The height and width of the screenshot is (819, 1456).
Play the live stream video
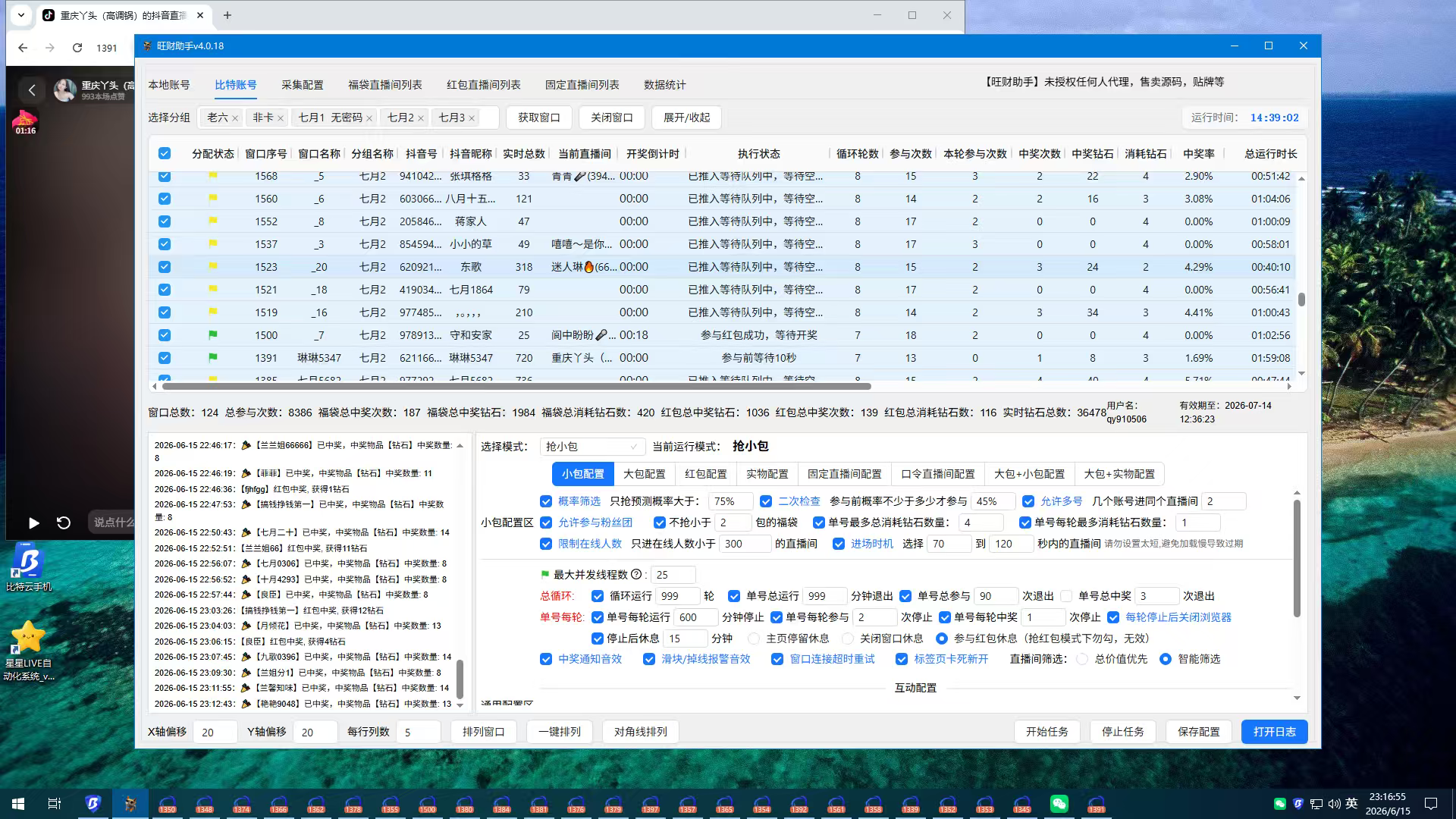(33, 522)
